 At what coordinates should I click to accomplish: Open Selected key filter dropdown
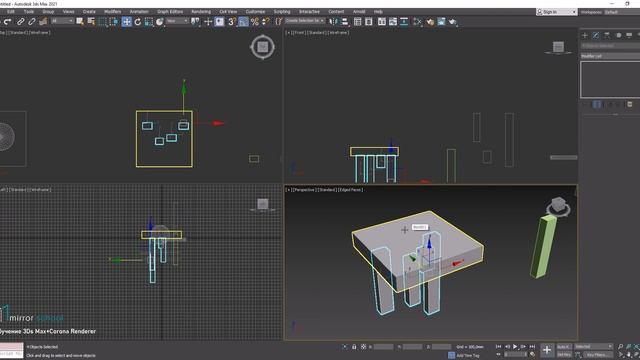594,347
